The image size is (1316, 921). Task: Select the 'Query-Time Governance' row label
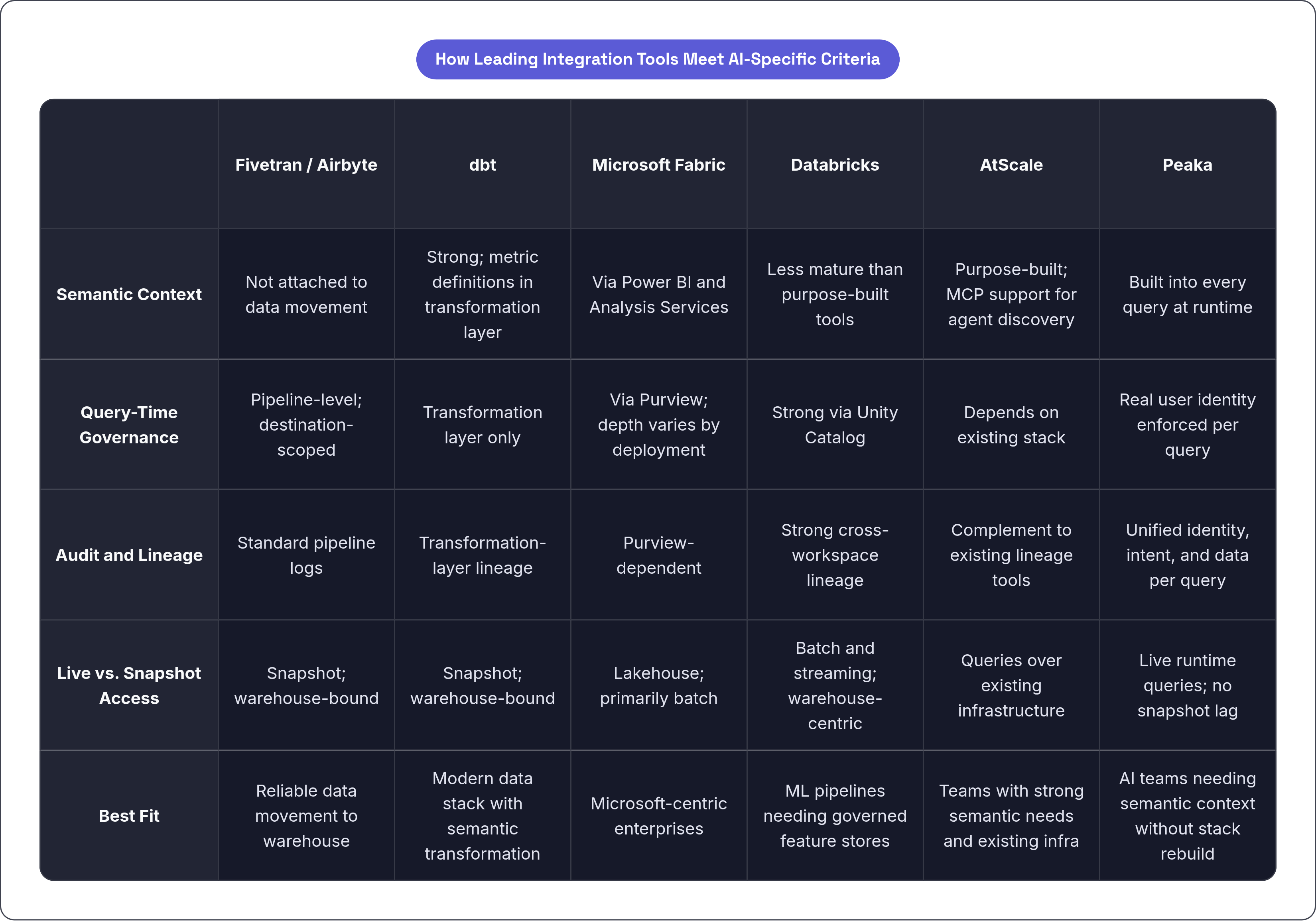[x=129, y=425]
